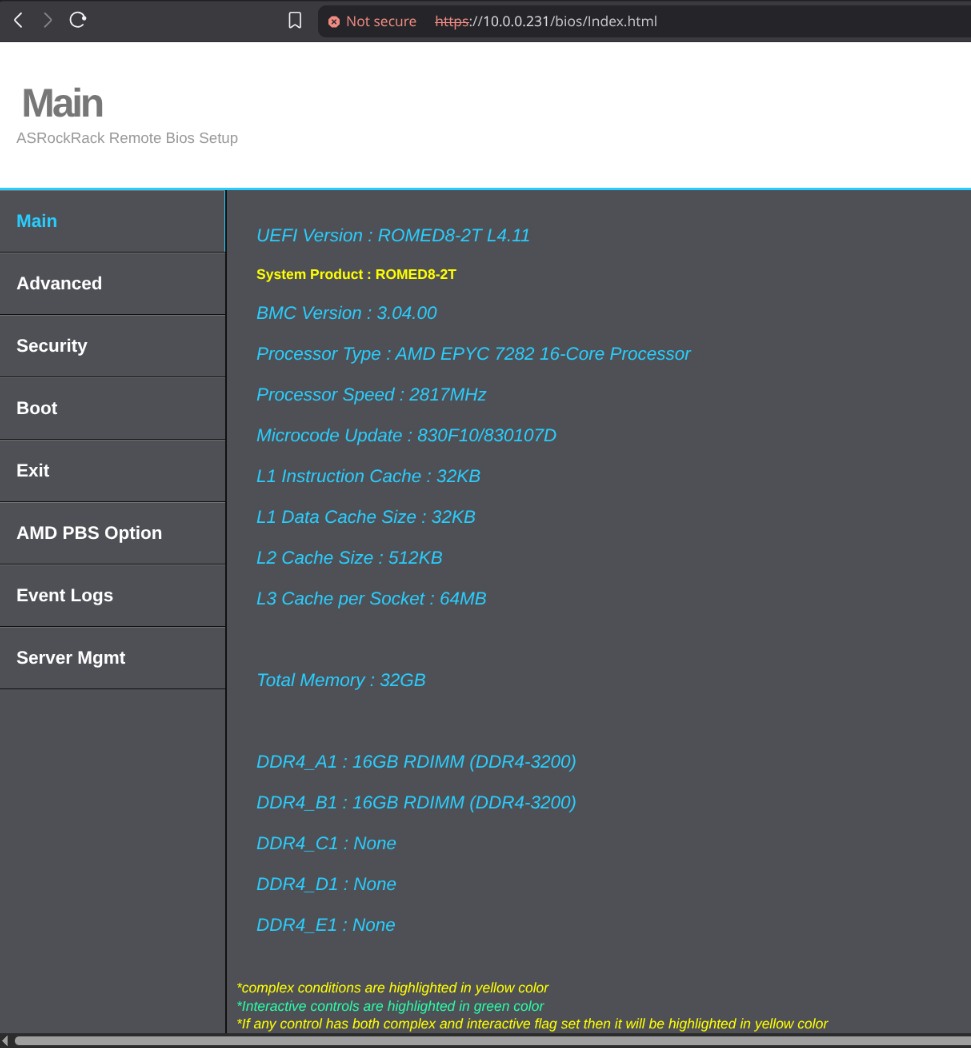This screenshot has width=971, height=1048.
Task: Click the UEFI Version line
Action: (393, 236)
